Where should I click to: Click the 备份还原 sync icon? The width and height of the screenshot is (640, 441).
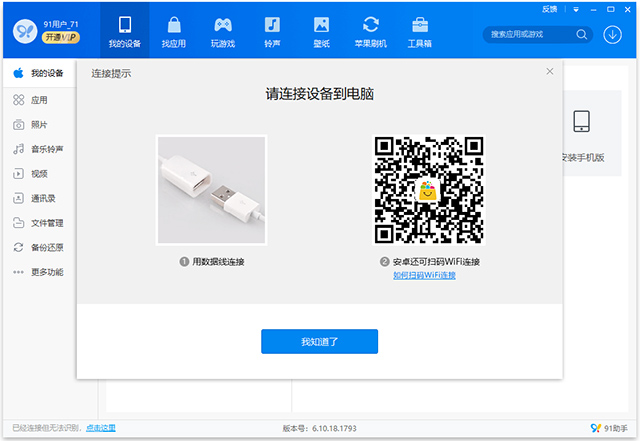pyautogui.click(x=19, y=247)
